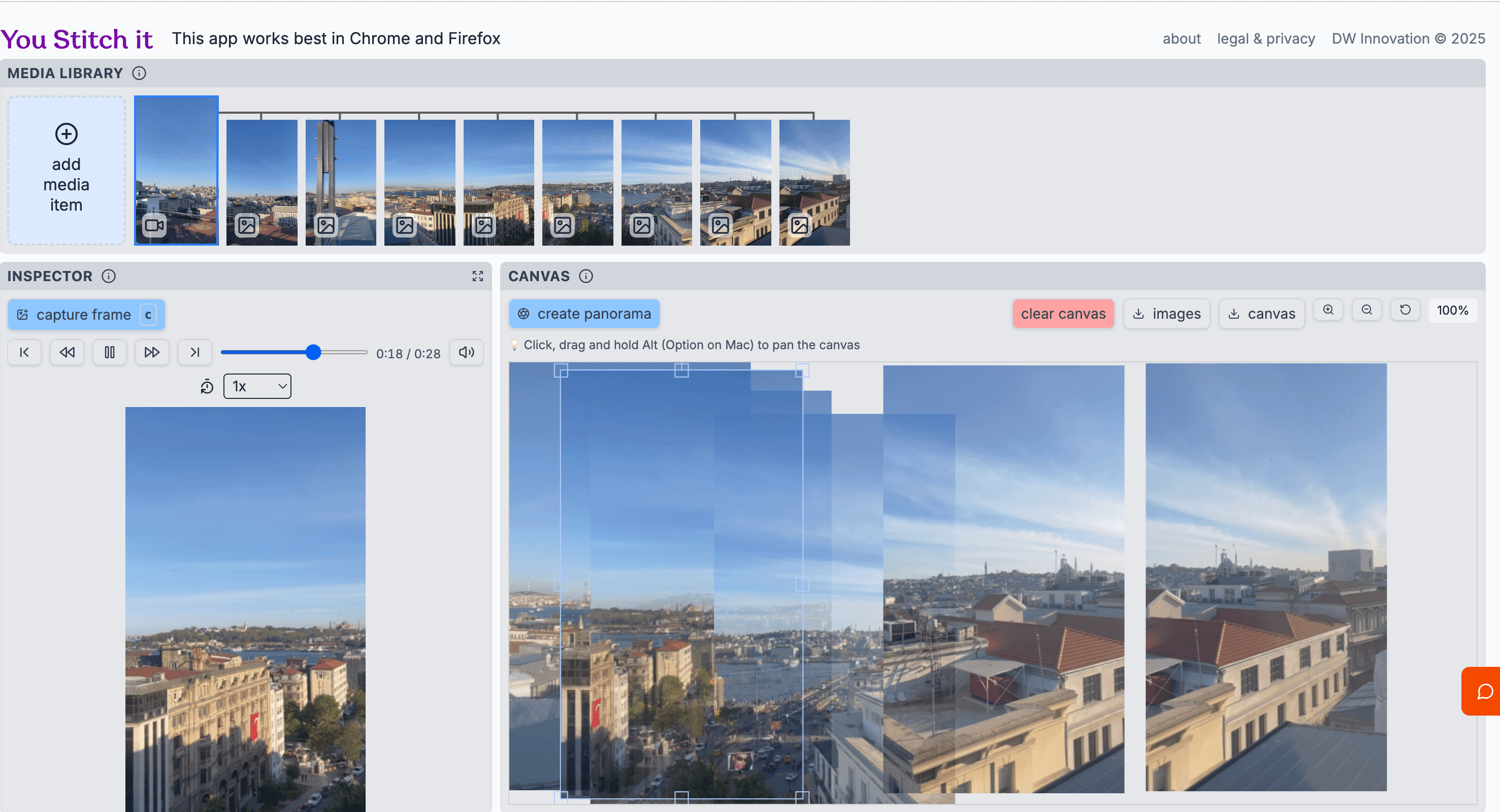Show the Inspector info tooltip icon
1500x812 pixels.
109,277
